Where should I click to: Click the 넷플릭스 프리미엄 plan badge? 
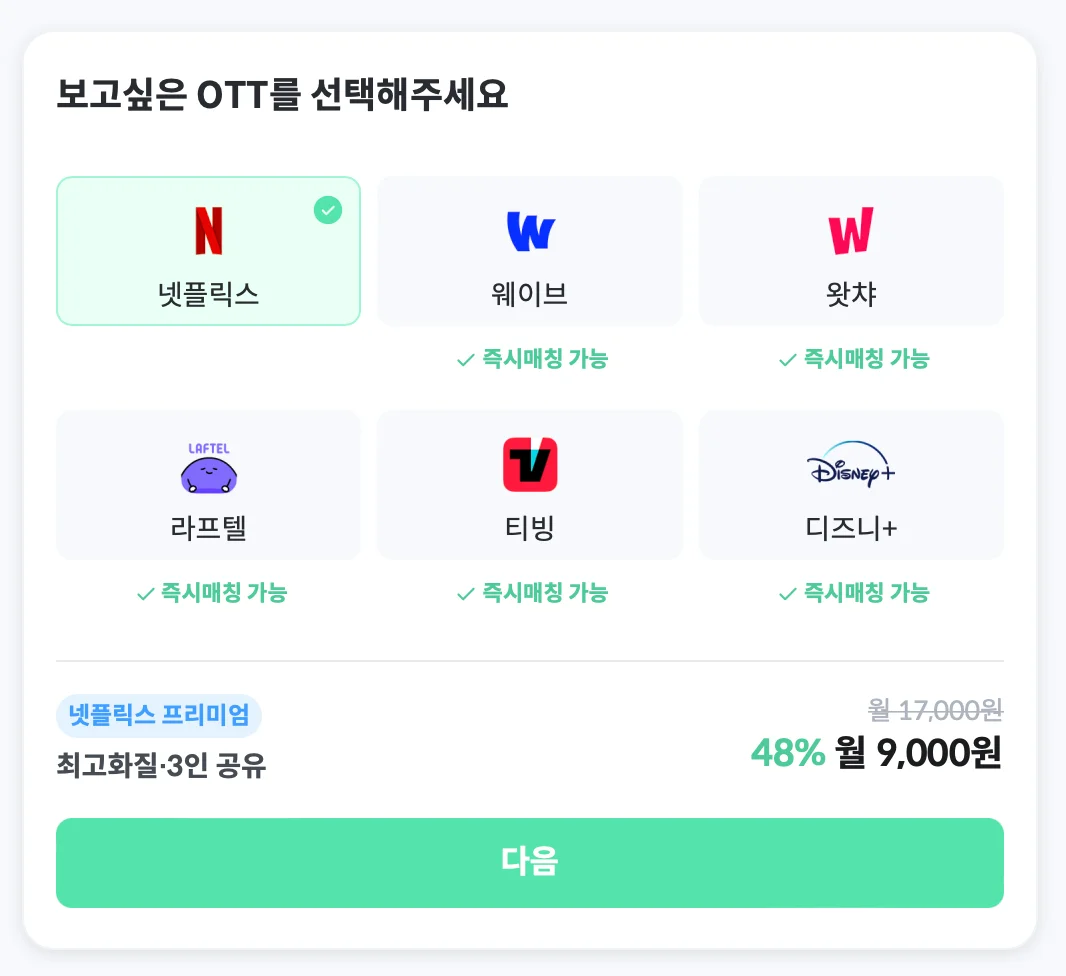tap(159, 716)
